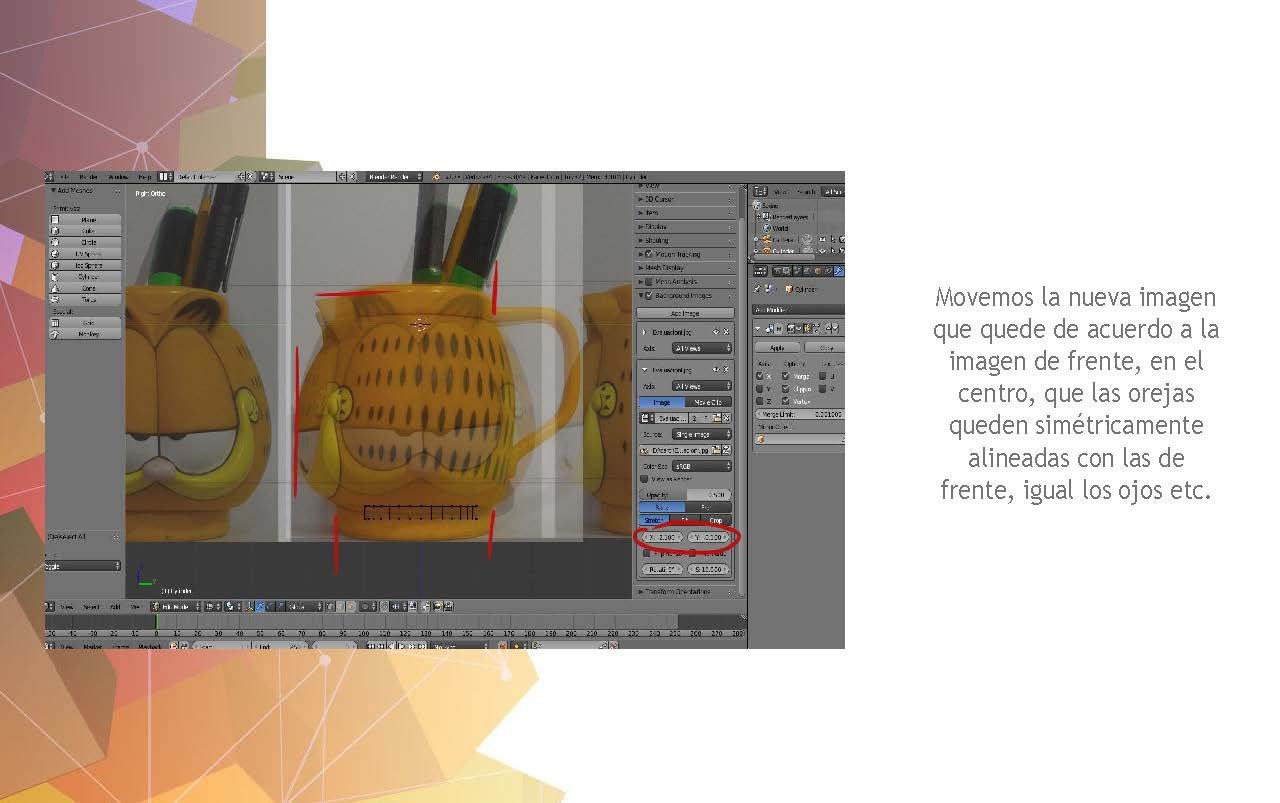
Task: Open the Window menu in top bar
Action: coord(118,176)
